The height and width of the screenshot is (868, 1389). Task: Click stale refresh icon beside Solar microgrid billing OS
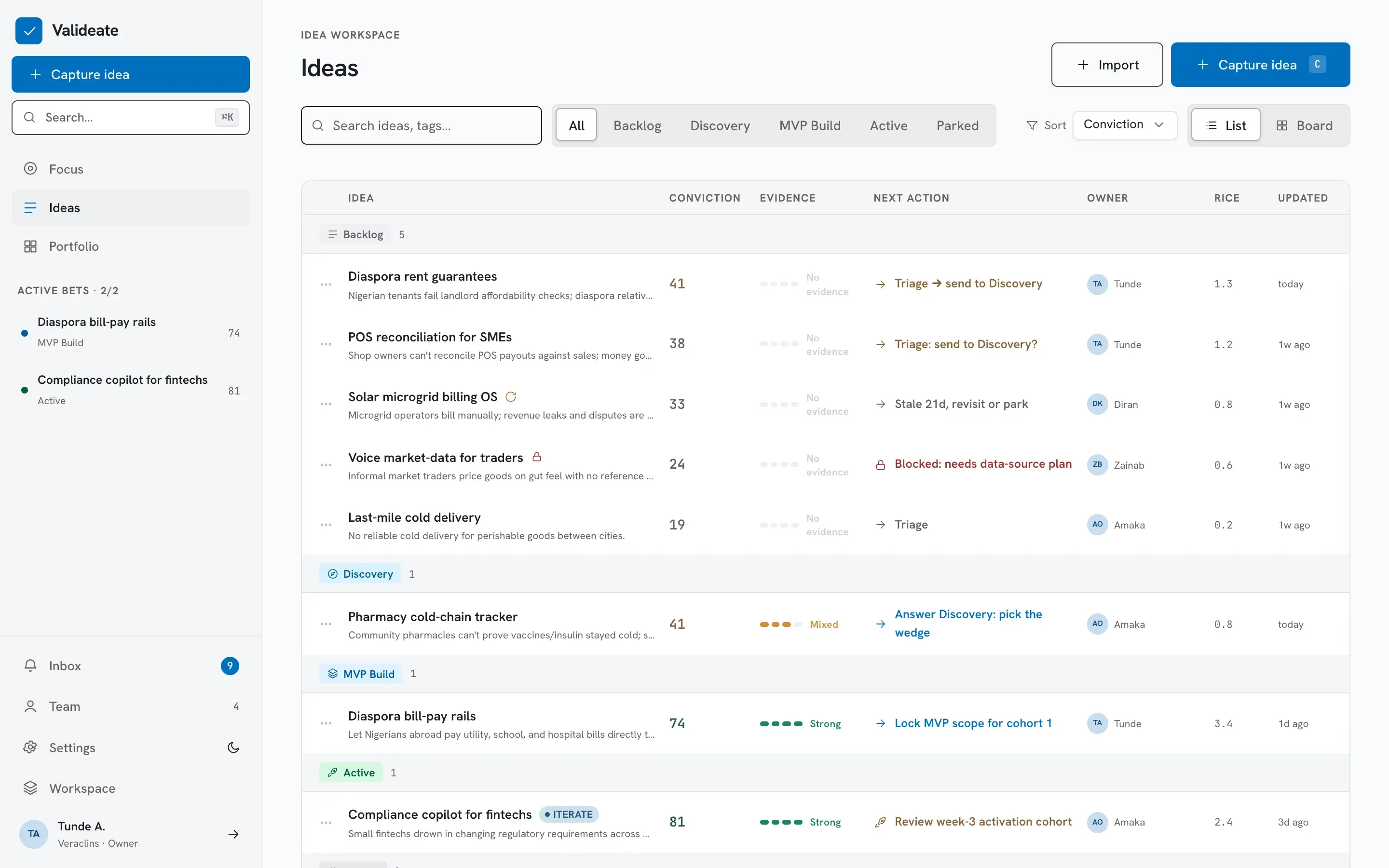[511, 397]
